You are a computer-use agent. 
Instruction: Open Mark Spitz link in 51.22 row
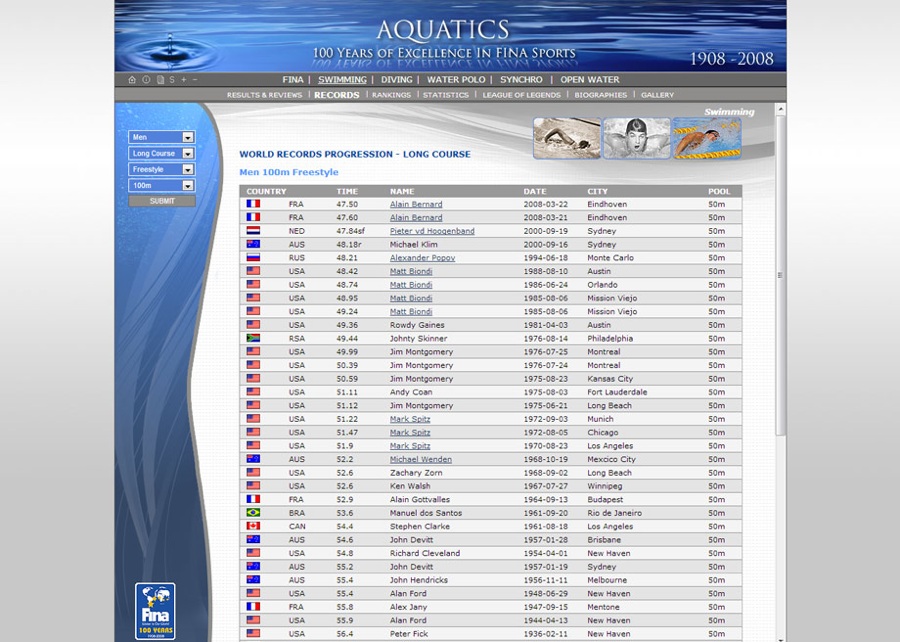(x=410, y=419)
